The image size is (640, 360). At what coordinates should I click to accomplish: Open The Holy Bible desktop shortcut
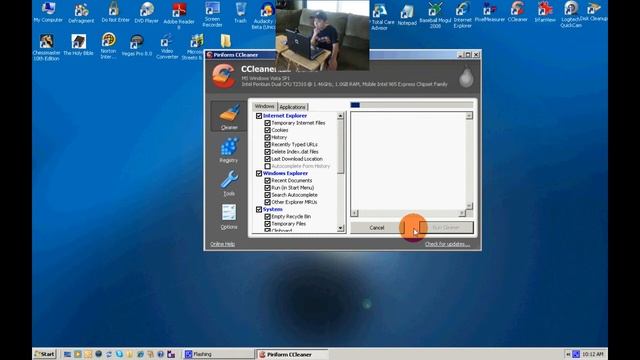point(78,45)
